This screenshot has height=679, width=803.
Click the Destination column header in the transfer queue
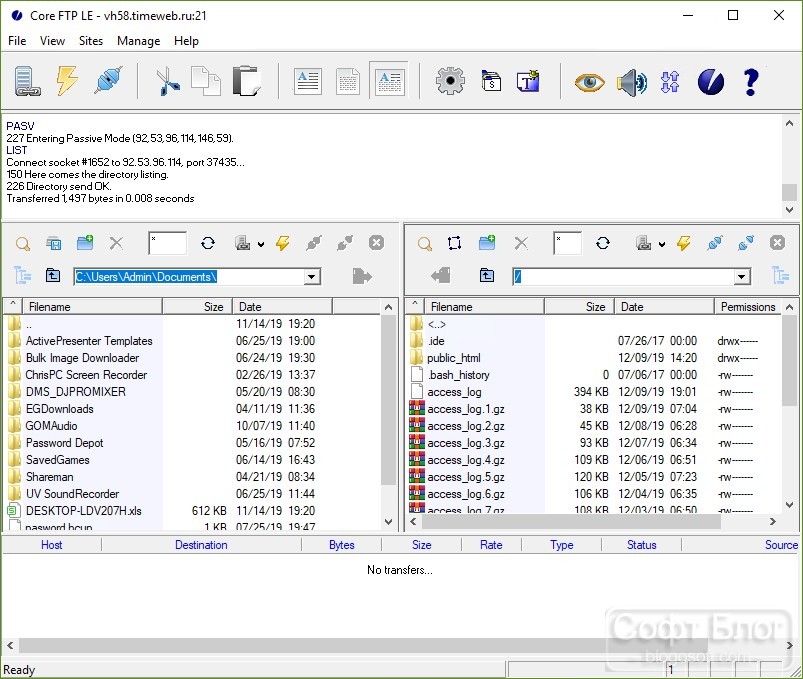(x=201, y=545)
